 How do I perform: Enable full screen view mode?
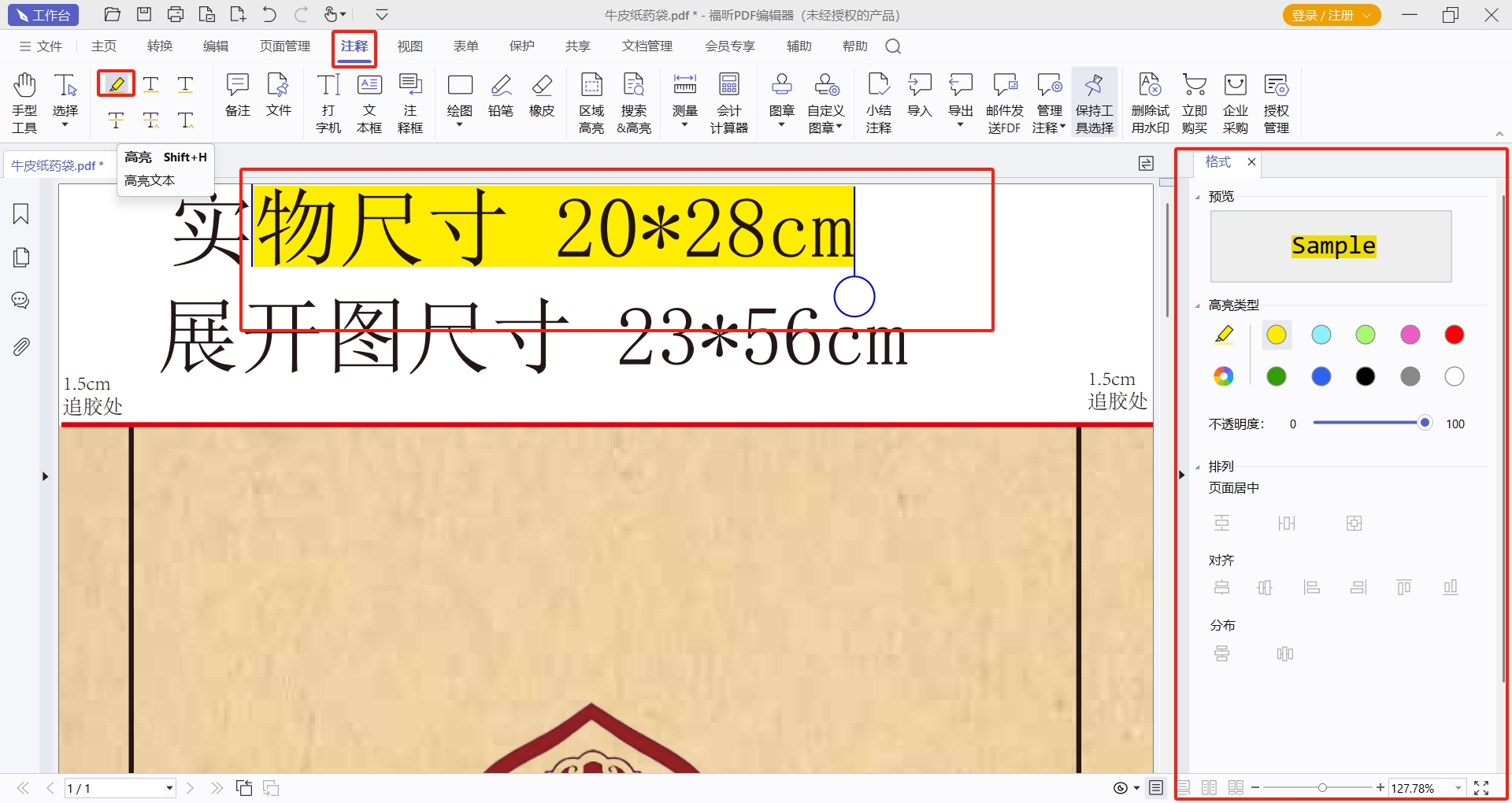point(1481,788)
